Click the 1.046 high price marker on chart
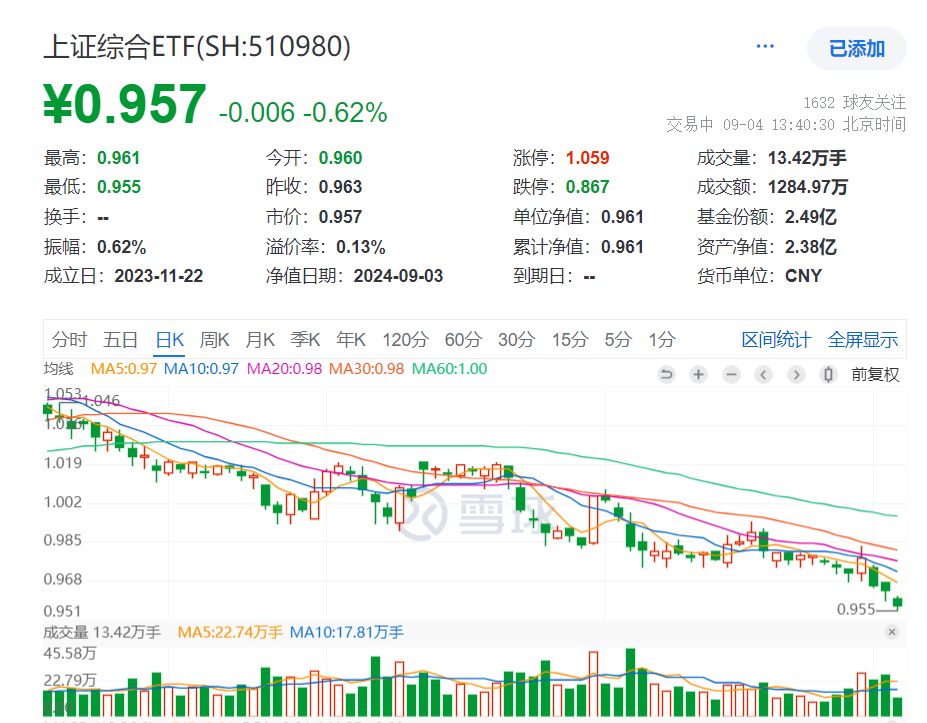This screenshot has height=723, width=927. pos(101,401)
